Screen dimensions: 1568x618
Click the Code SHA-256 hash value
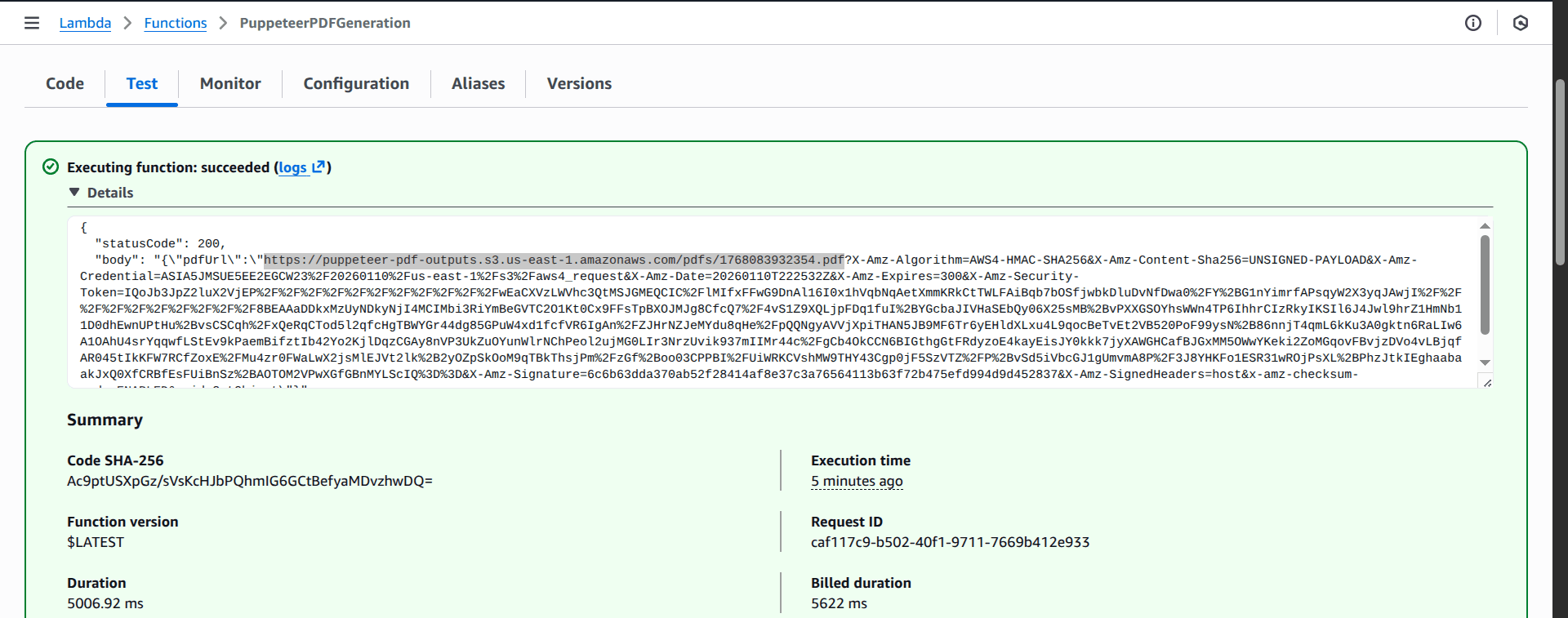click(250, 481)
